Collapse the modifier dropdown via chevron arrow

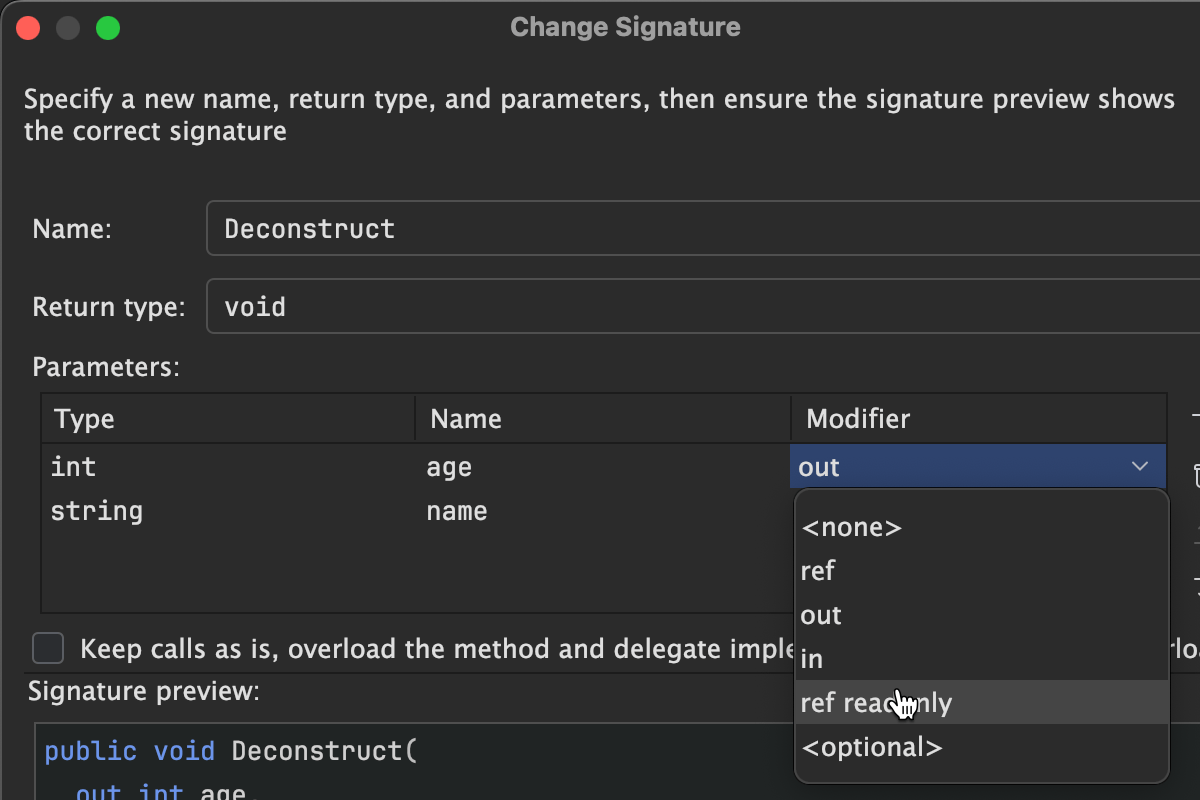point(1139,467)
